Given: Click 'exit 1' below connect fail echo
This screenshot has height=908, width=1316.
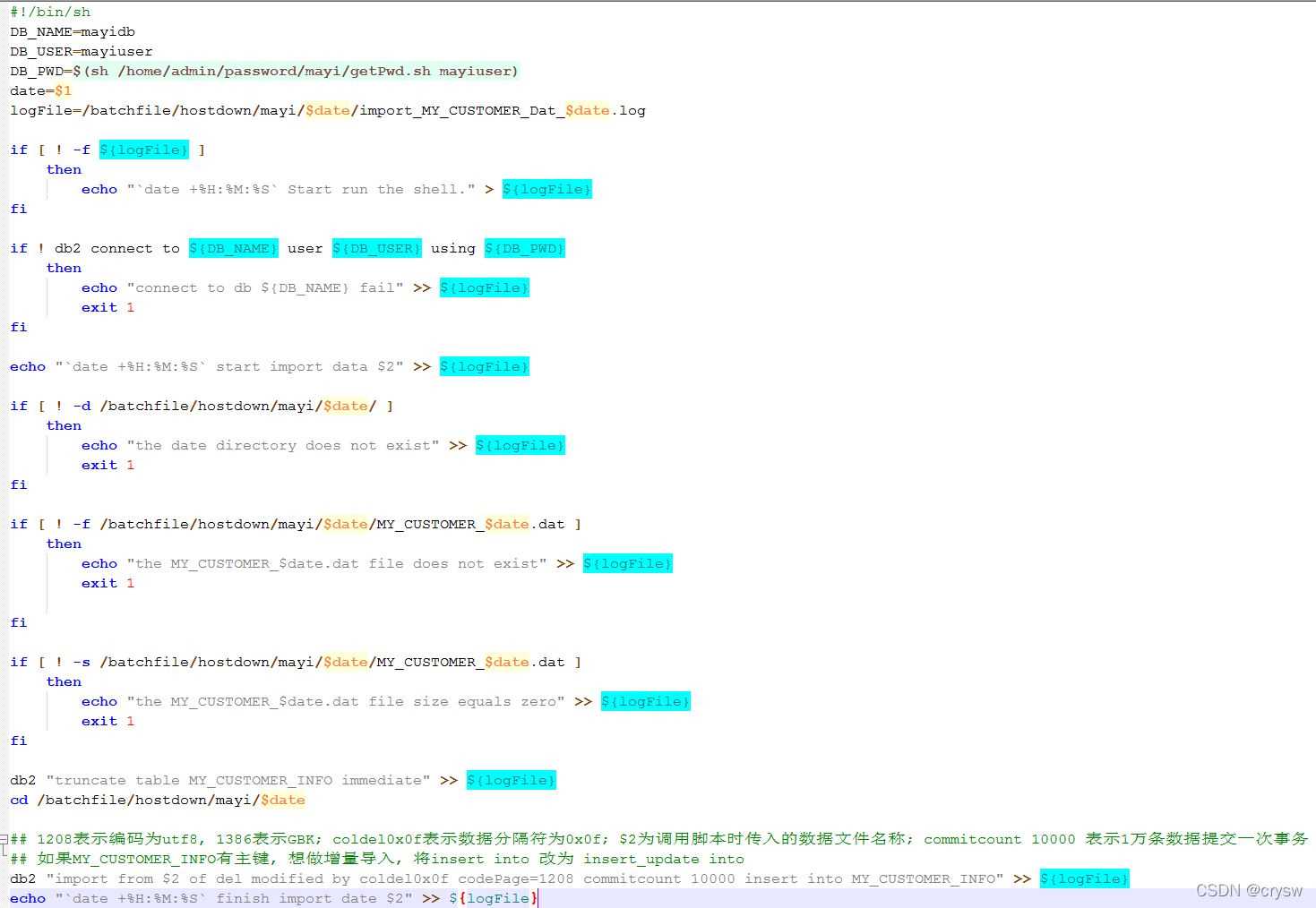Looking at the screenshot, I should (108, 307).
